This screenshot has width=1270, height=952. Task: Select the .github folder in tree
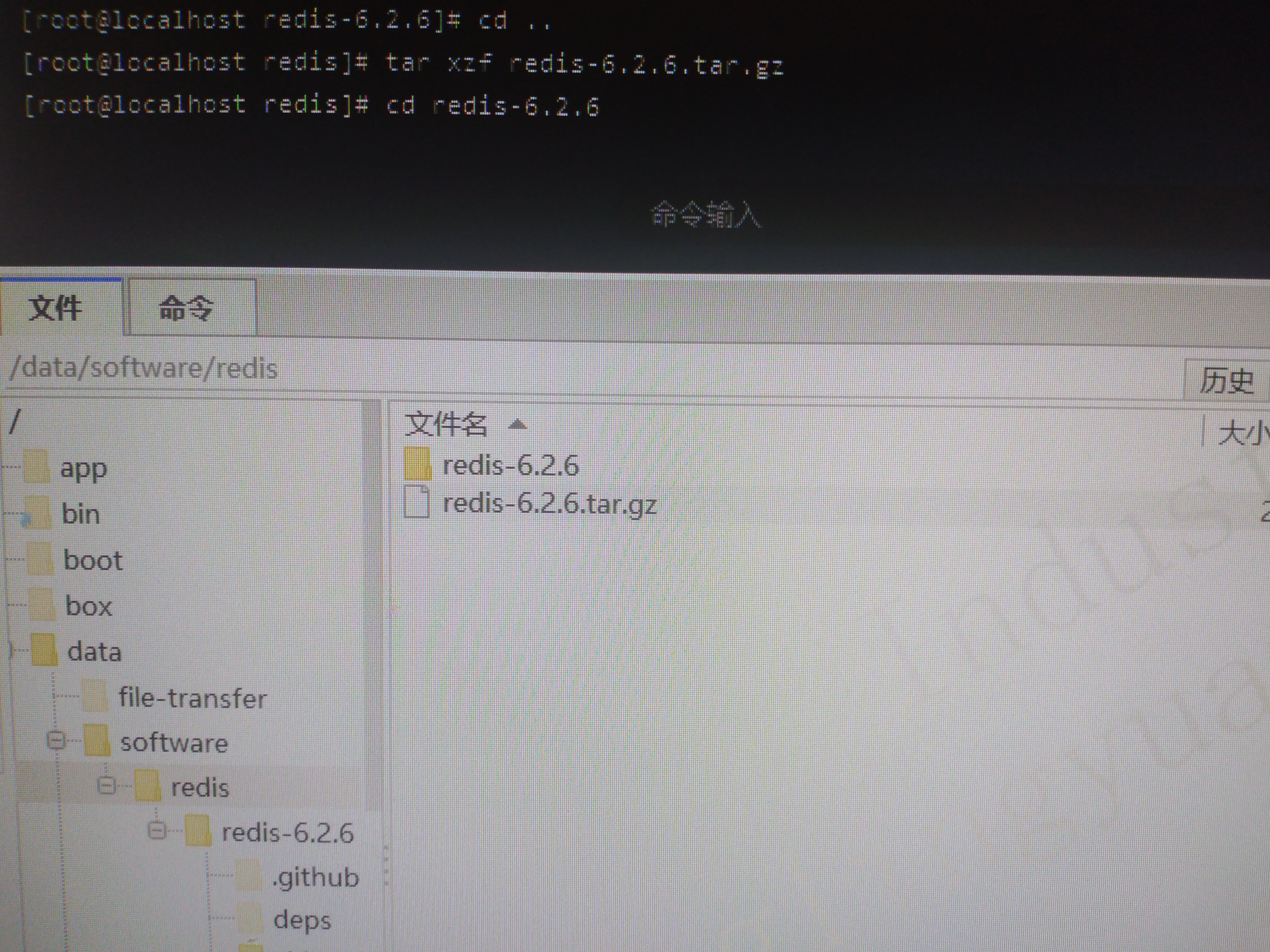pos(315,878)
